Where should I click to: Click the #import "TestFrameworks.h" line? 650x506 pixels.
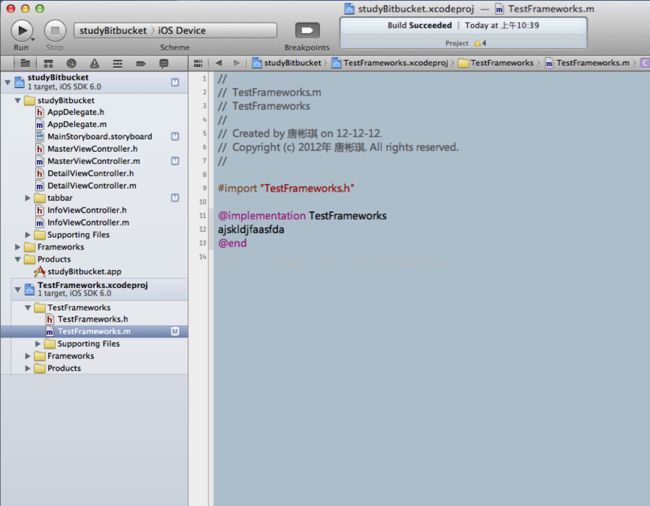(x=286, y=188)
